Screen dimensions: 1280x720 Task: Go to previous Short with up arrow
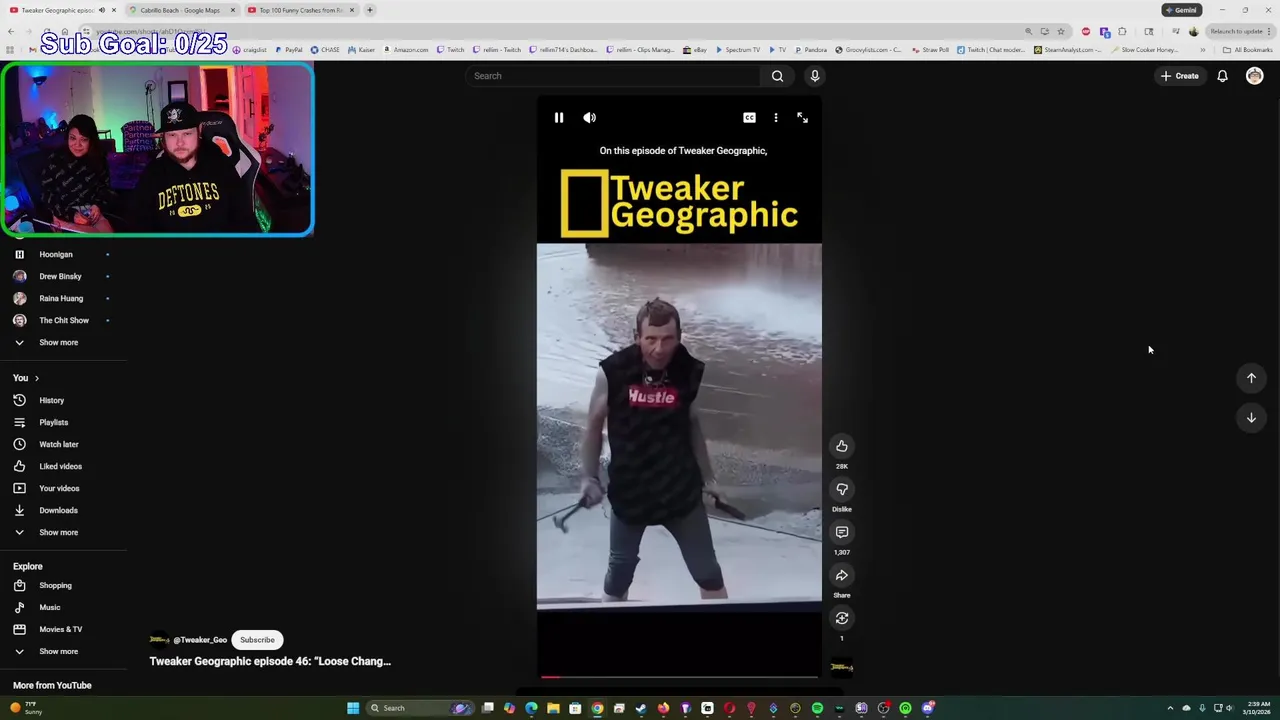point(1251,378)
